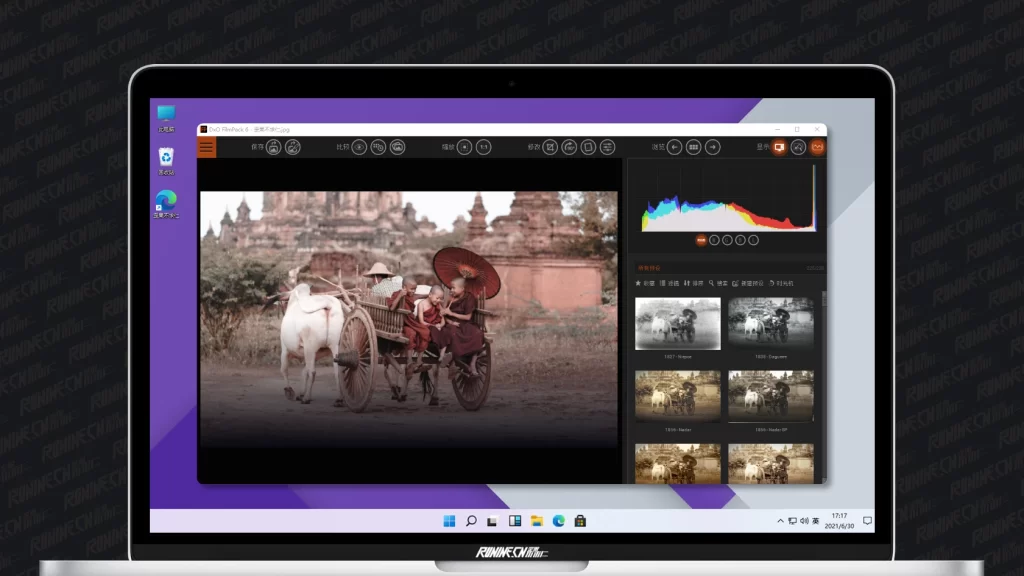Set zoom to 1:1
This screenshot has width=1024, height=576.
[483, 147]
